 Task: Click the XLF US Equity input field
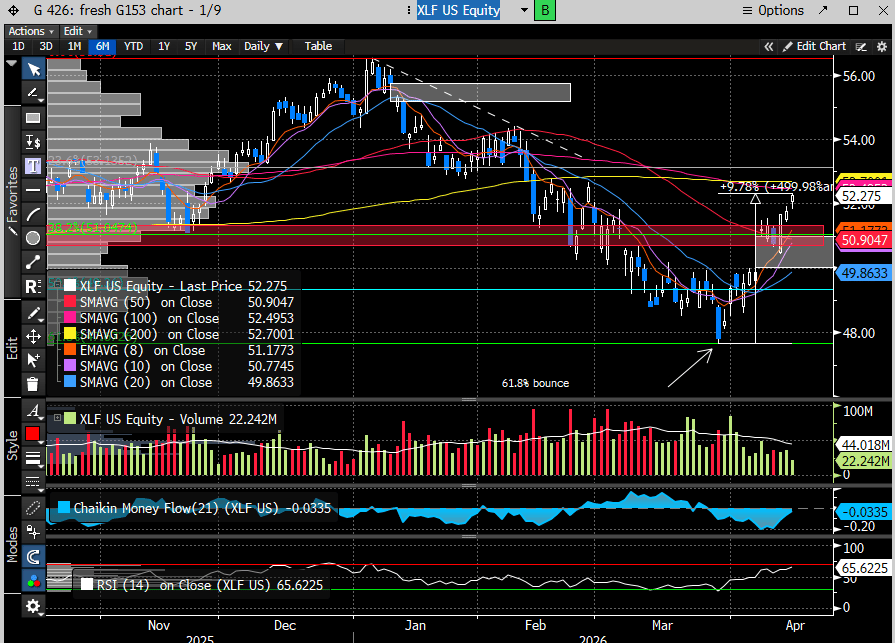[x=458, y=10]
